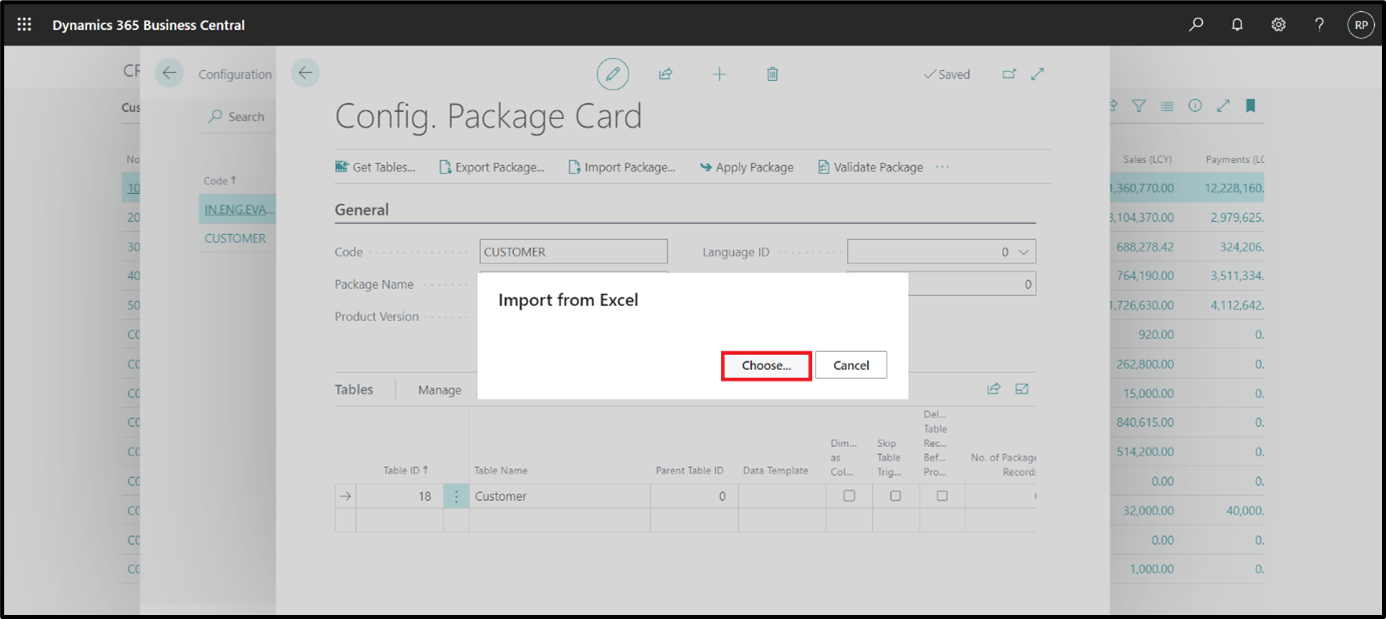Click Apply Package action
Screen dimensions: 1386x619
[747, 167]
